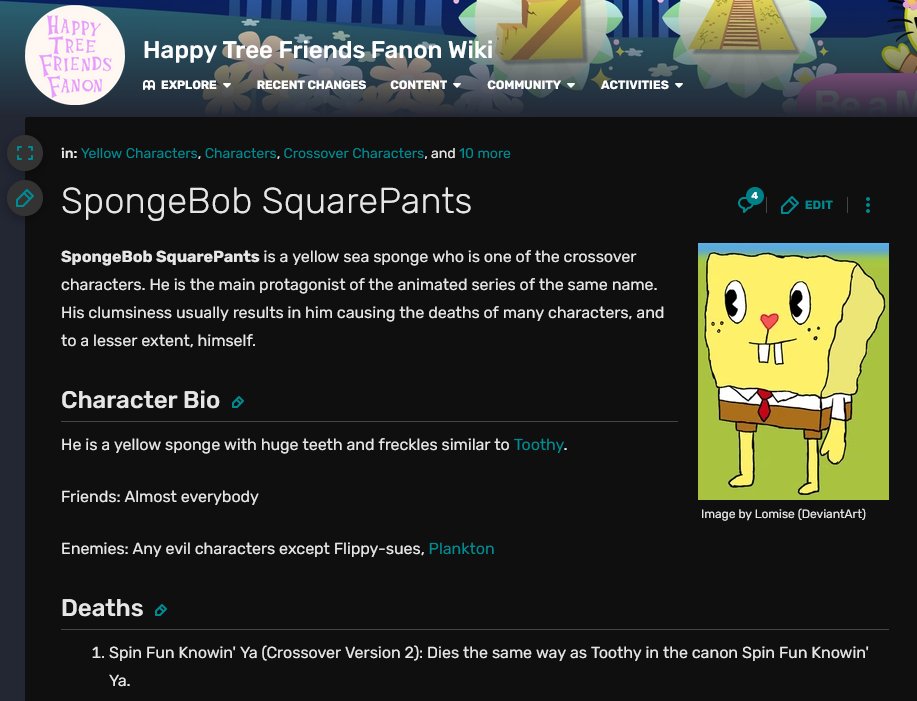The image size is (917, 701).
Task: Click the Spin Fun Knowin' Ya list entry
Action: (x=488, y=667)
